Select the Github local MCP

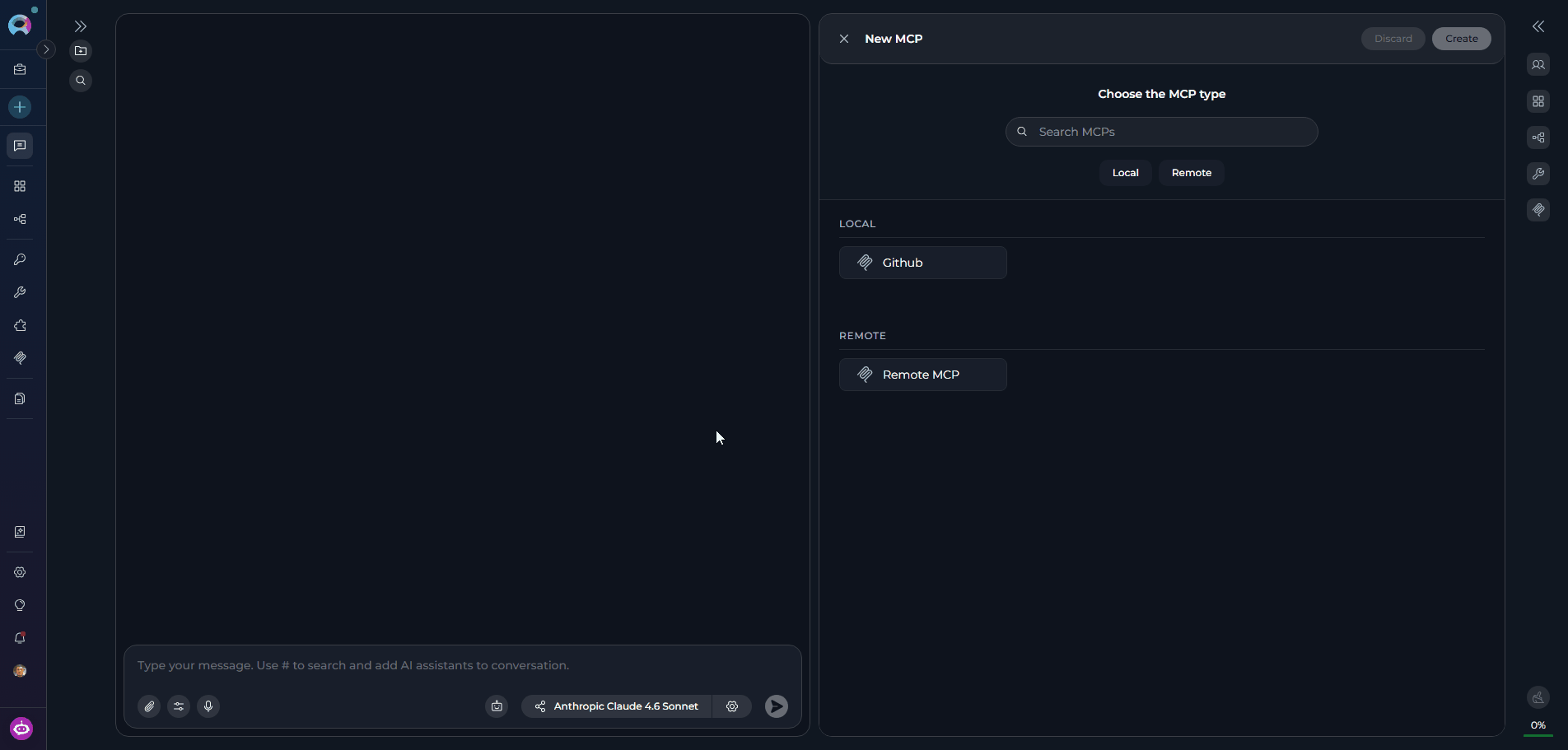922,263
